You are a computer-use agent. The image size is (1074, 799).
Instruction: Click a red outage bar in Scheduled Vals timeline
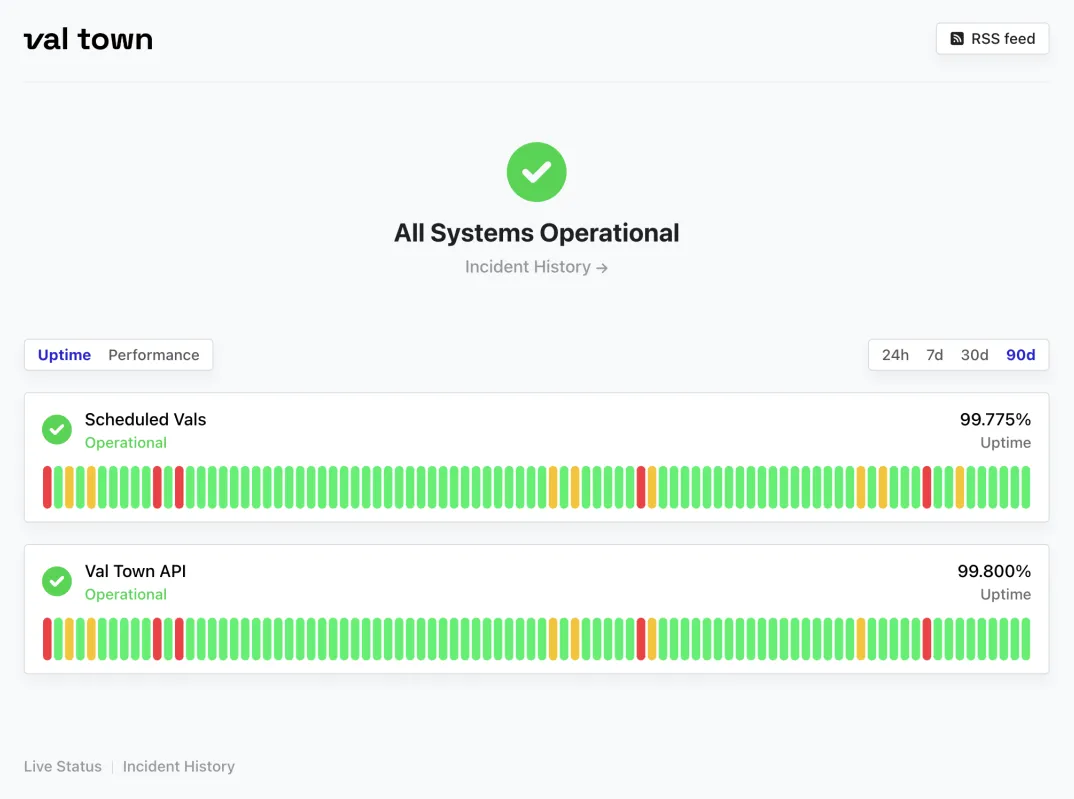[45, 487]
